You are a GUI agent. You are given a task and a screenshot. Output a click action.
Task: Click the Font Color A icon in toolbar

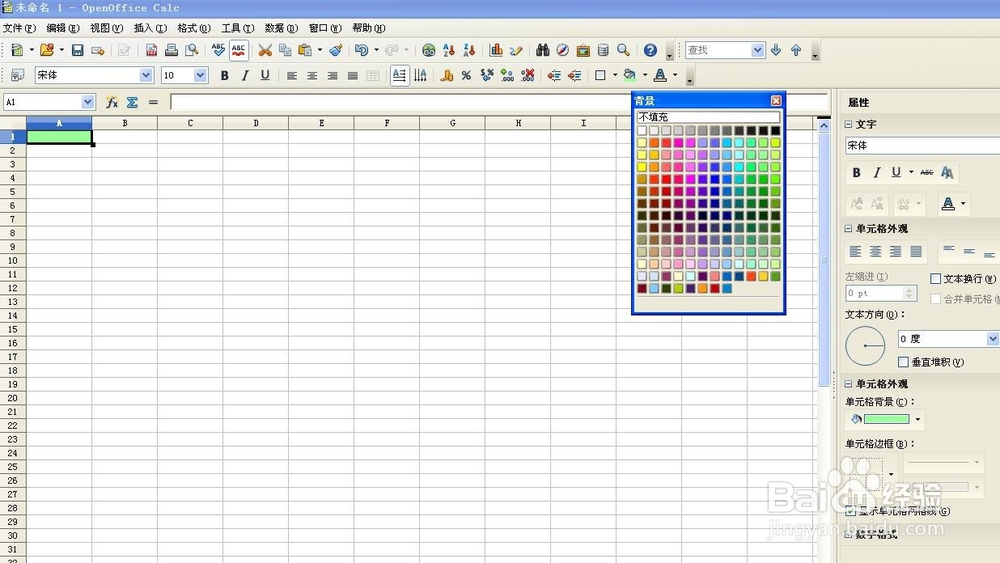[660, 75]
